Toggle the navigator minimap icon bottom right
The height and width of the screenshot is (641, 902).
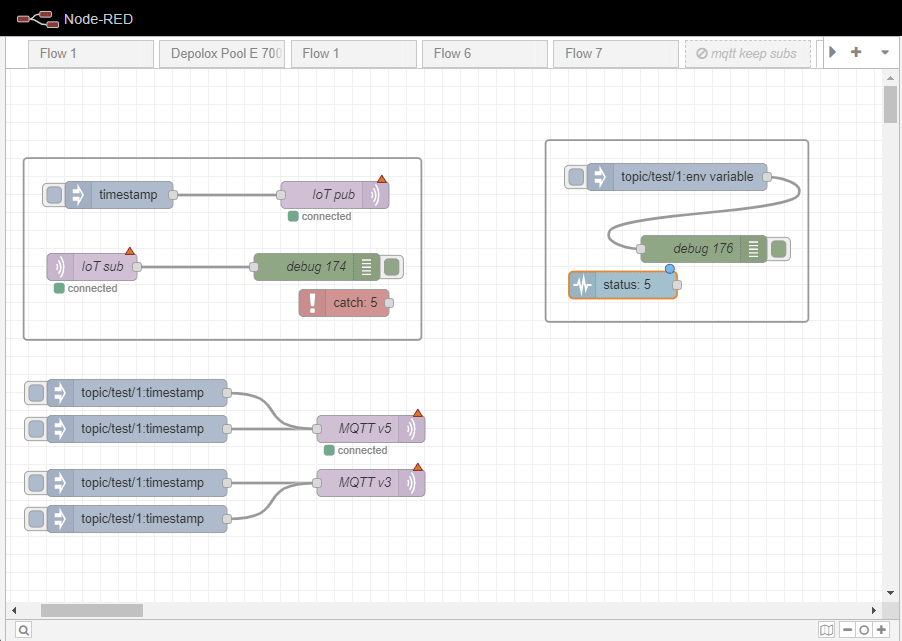tap(826, 629)
